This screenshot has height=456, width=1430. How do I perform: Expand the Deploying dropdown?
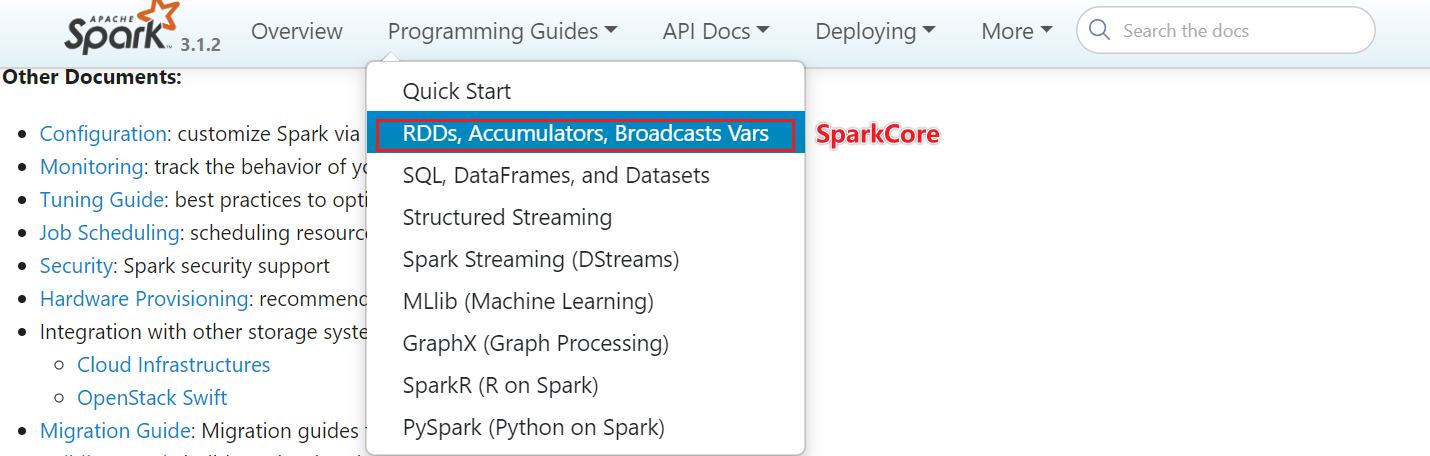[x=875, y=31]
